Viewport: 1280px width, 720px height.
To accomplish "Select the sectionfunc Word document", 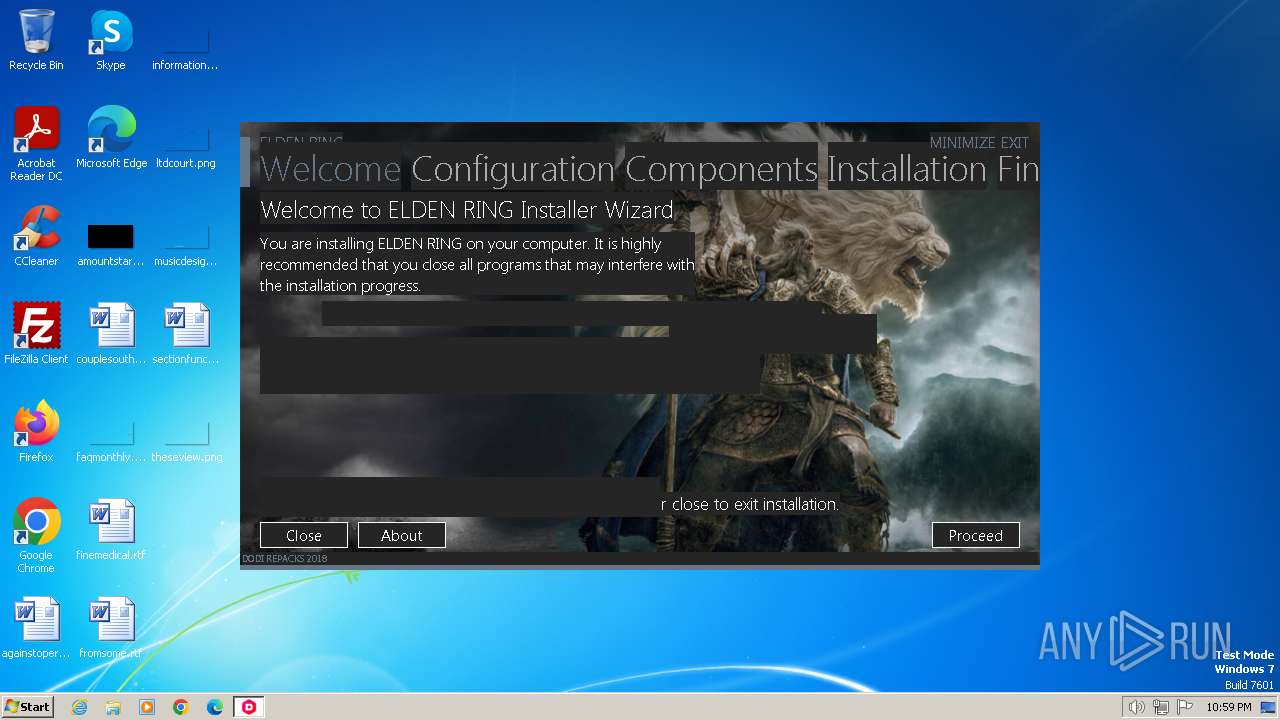I will (186, 334).
